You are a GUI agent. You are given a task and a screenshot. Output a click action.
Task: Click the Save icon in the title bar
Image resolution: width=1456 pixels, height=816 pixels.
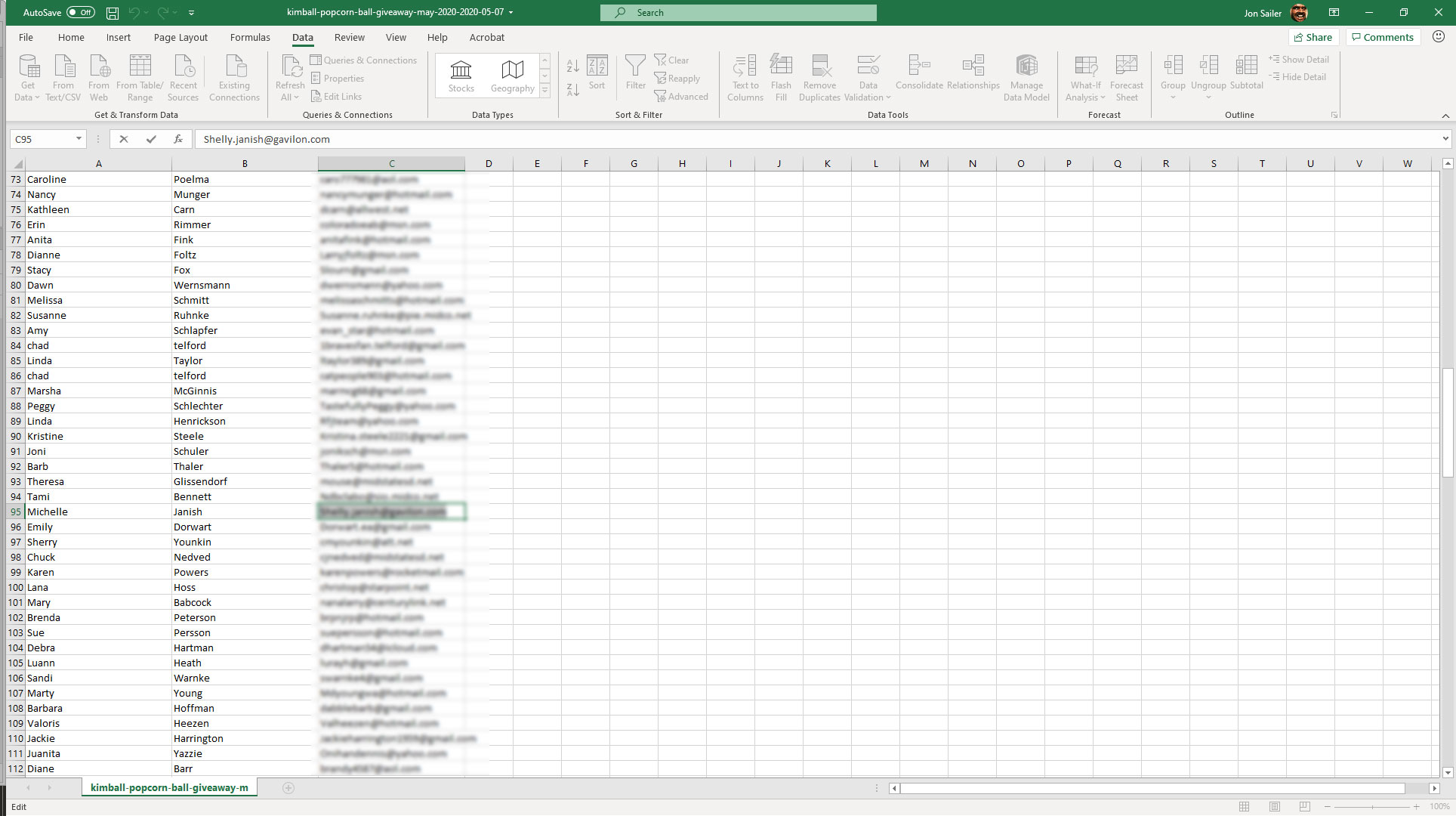113,13
